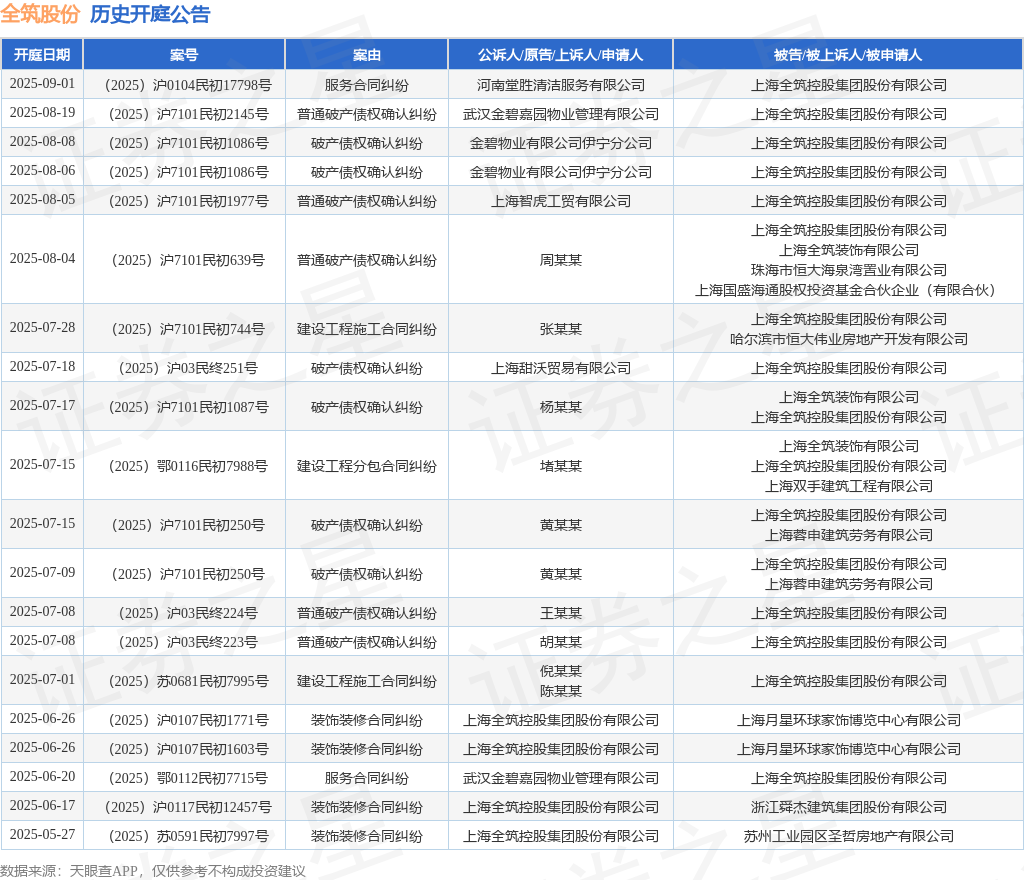Image resolution: width=1024 pixels, height=880 pixels.
Task: Select the 案号 column header
Action: pyautogui.click(x=184, y=55)
